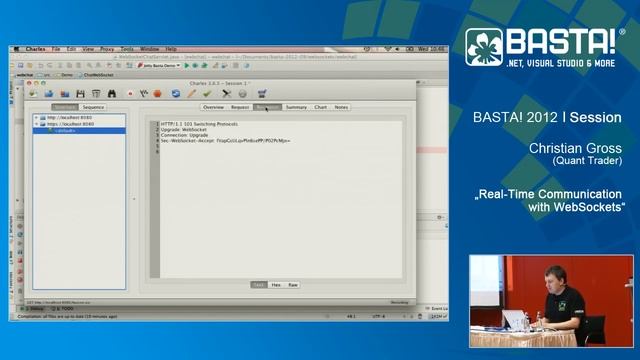This screenshot has height=360, width=640.
Task: Click the Open Session folder icon
Action: click(49, 94)
